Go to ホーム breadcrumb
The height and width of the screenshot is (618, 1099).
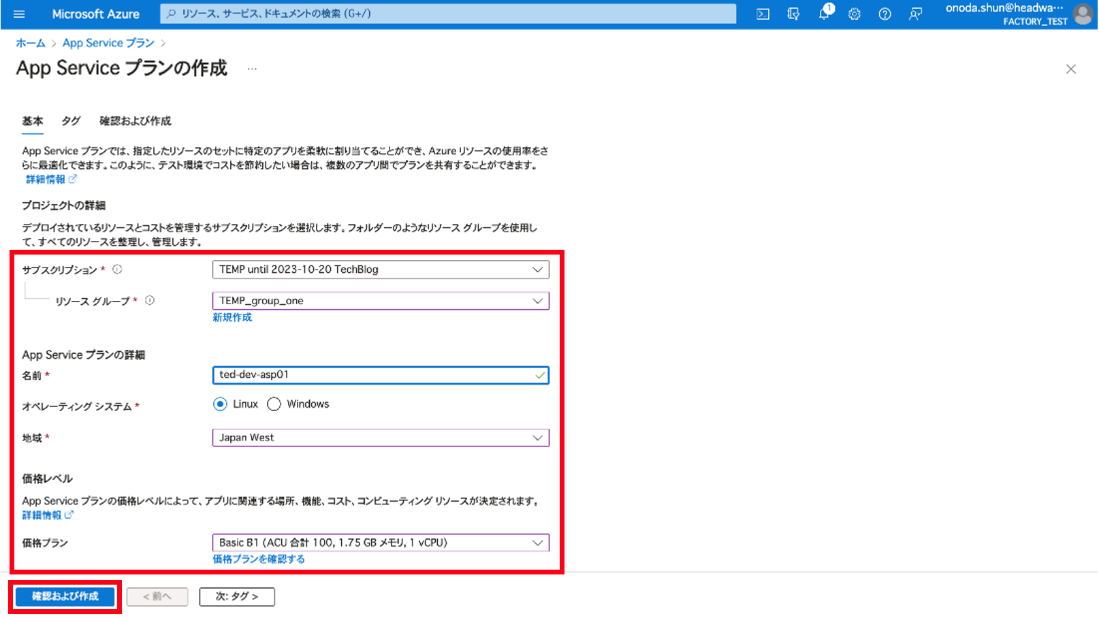pyautogui.click(x=30, y=43)
